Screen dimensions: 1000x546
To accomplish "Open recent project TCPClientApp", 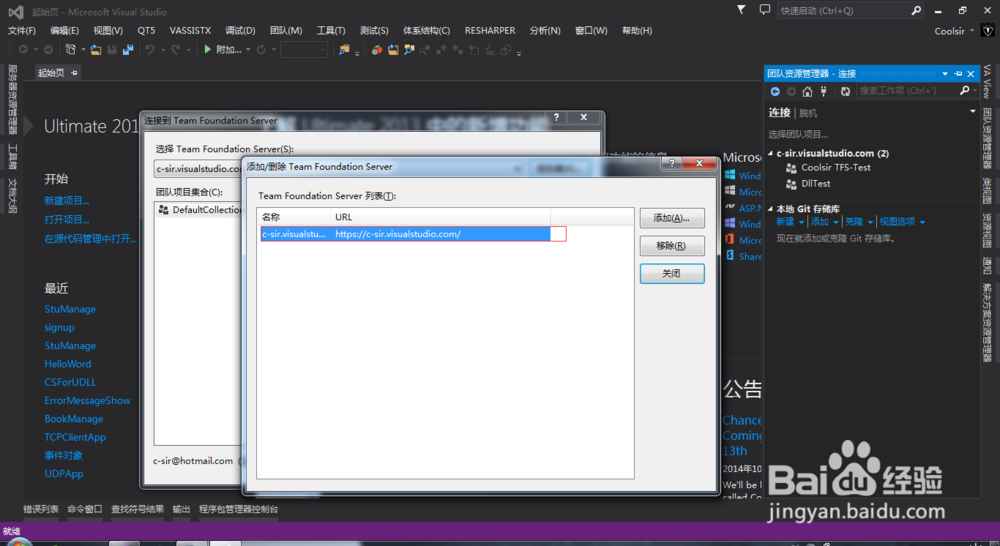I will 75,437.
